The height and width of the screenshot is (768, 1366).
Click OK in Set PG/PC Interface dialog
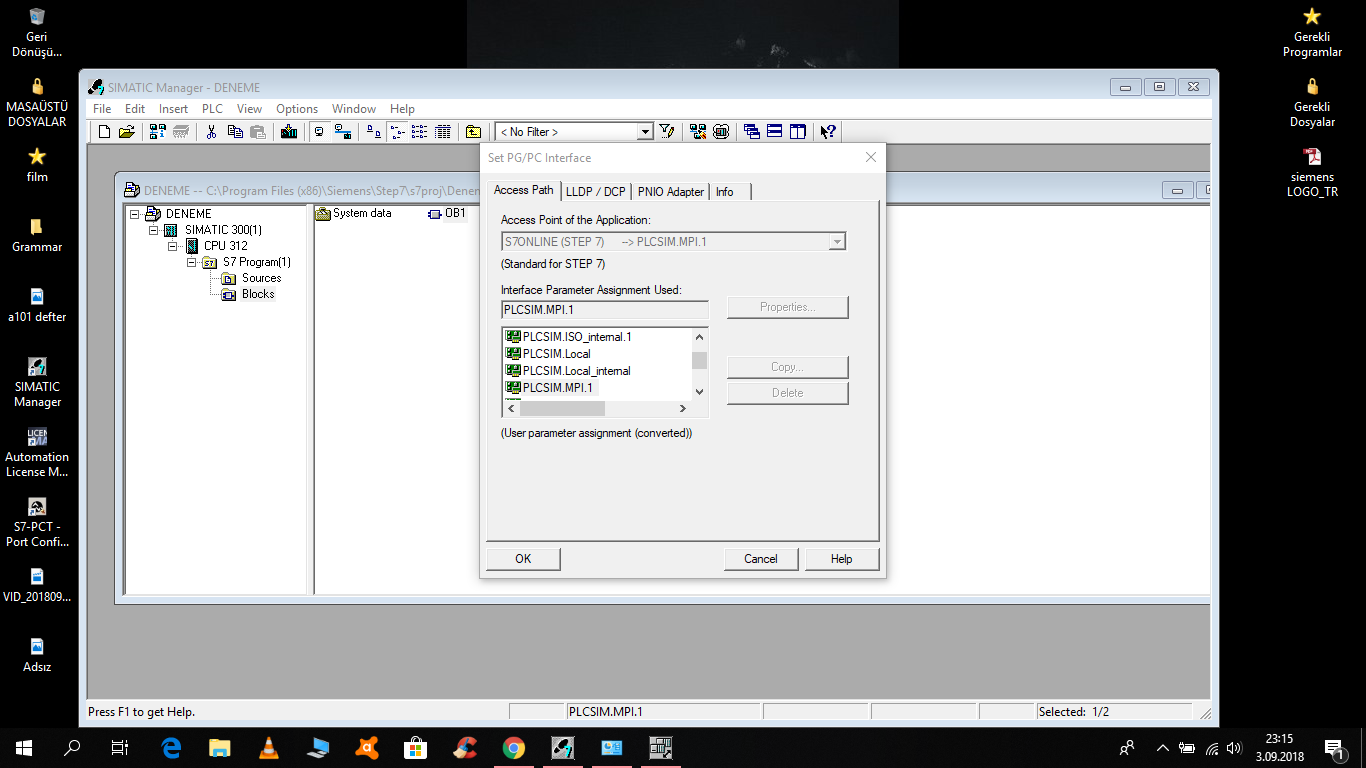[523, 559]
